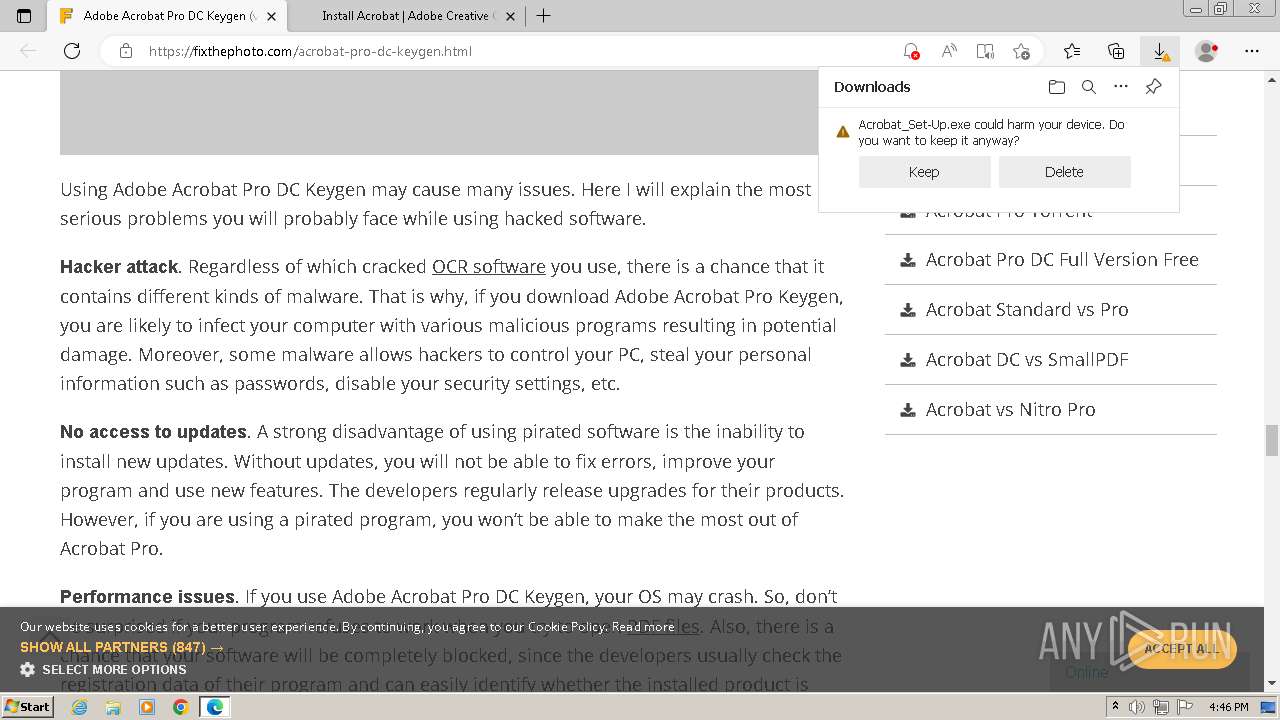
Task: Launch Internet Explorer from the taskbar
Action: click(x=79, y=707)
